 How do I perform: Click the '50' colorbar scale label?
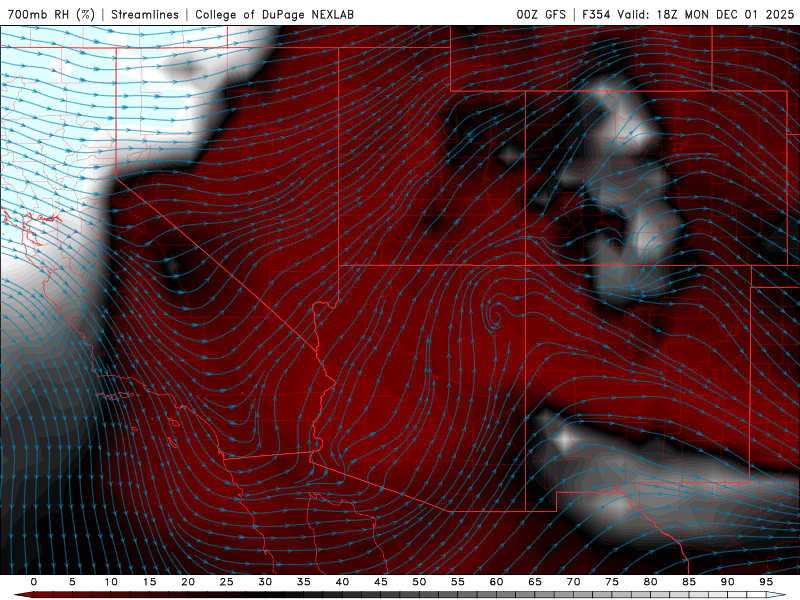(x=419, y=582)
